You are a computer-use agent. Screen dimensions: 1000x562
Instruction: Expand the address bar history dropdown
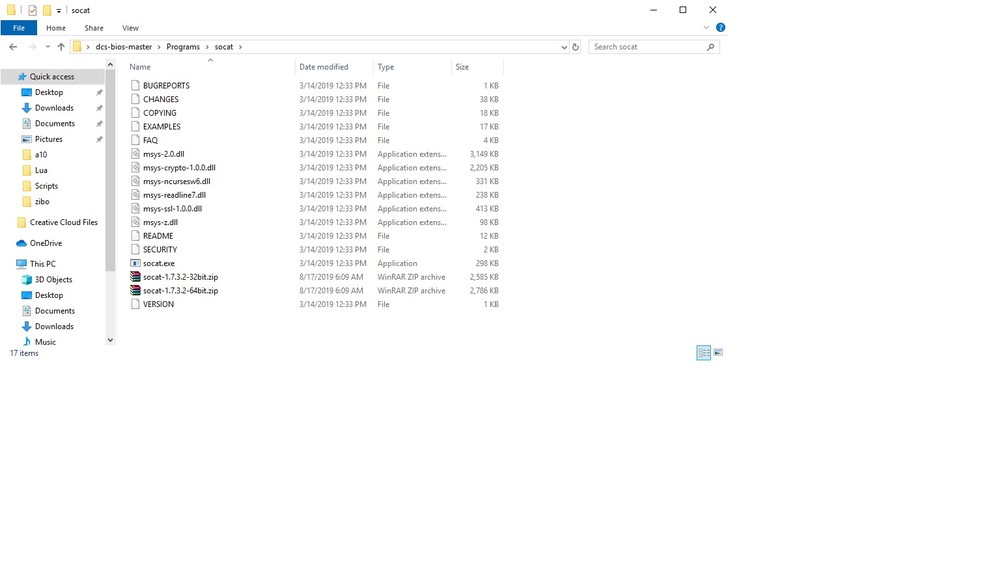coord(564,47)
